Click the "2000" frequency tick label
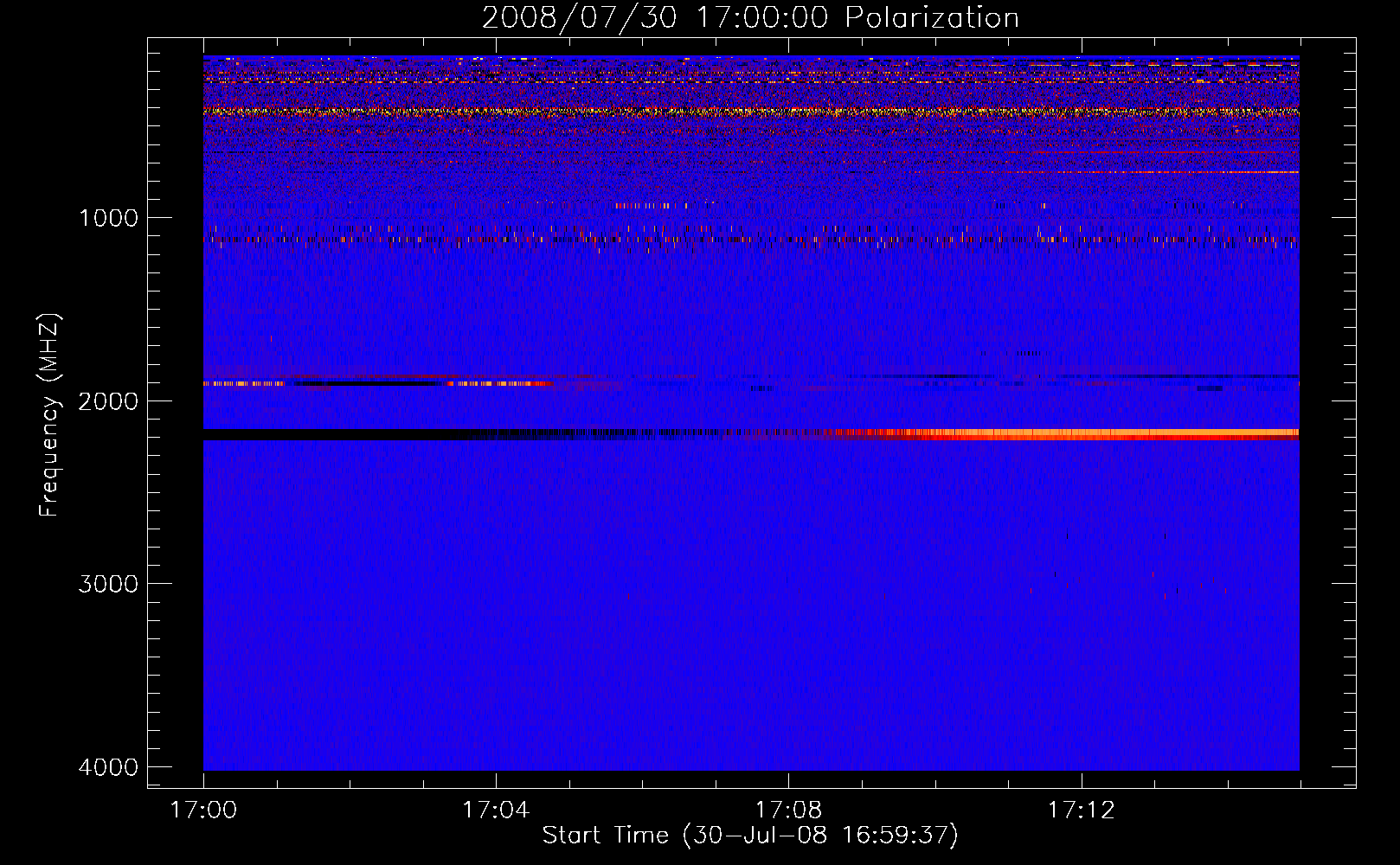1400x865 pixels. pyautogui.click(x=108, y=401)
